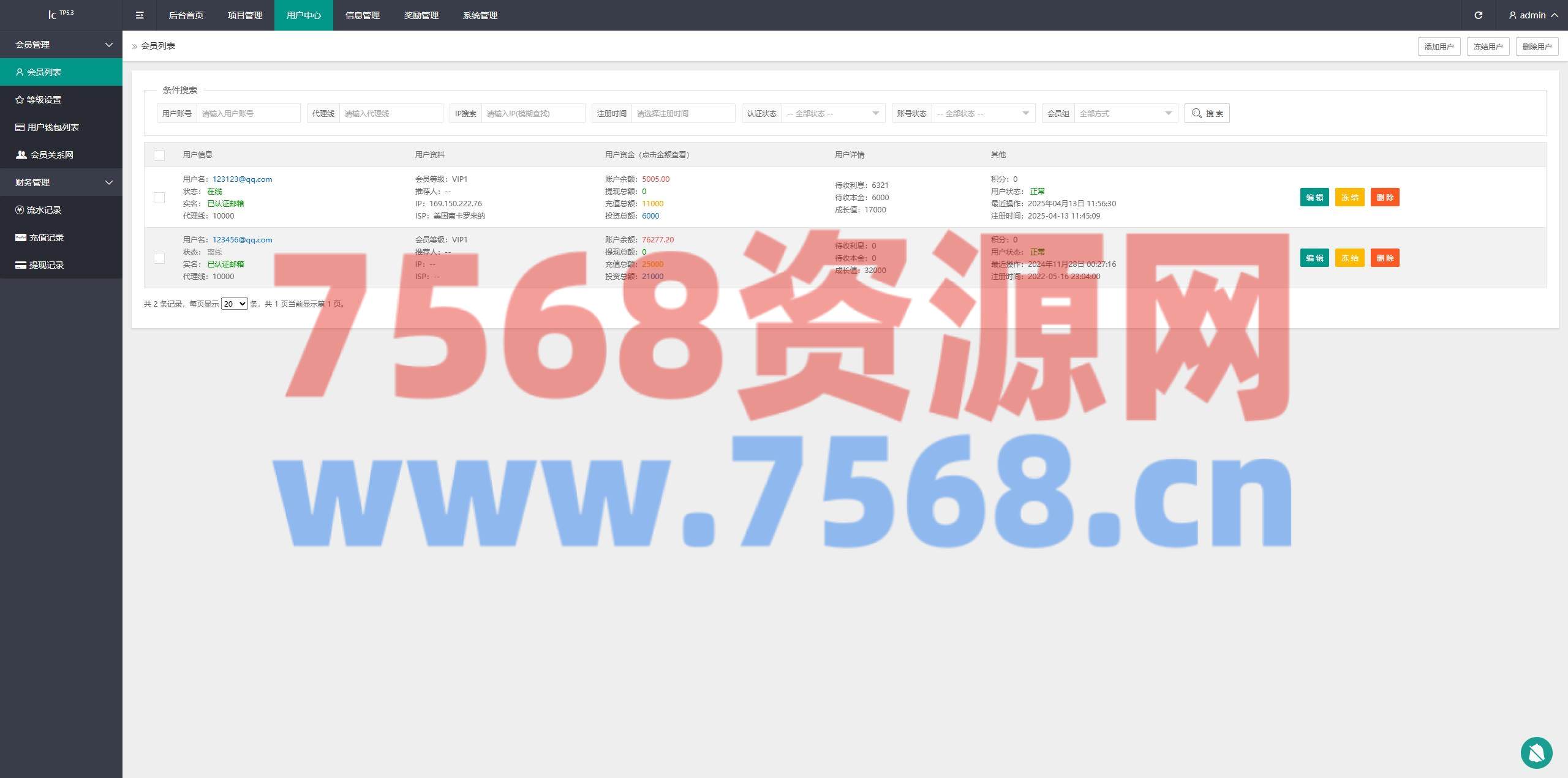
Task: Toggle the select-all checkbox in table header
Action: click(159, 155)
